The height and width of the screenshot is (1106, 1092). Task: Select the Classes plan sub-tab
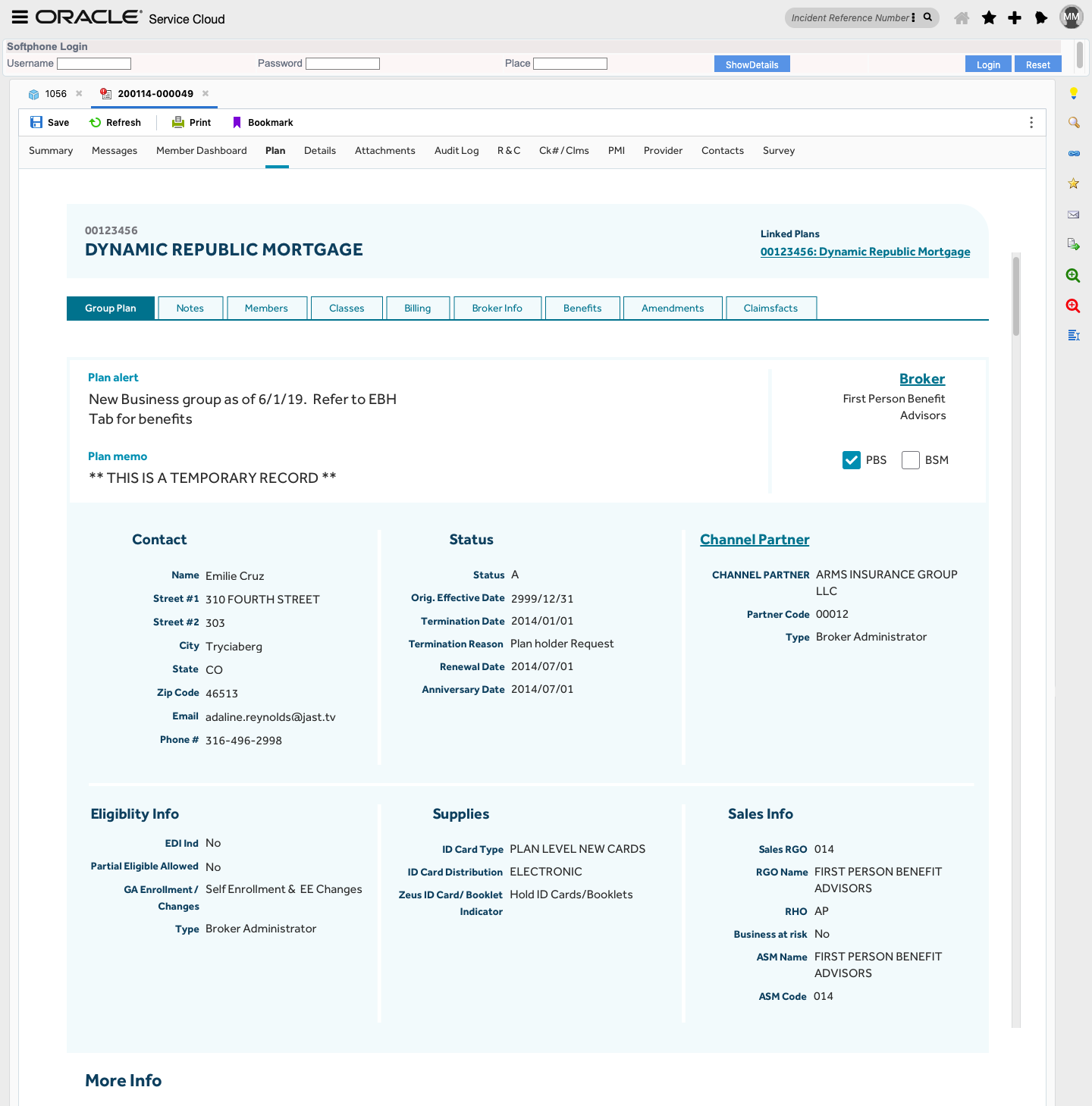[347, 308]
